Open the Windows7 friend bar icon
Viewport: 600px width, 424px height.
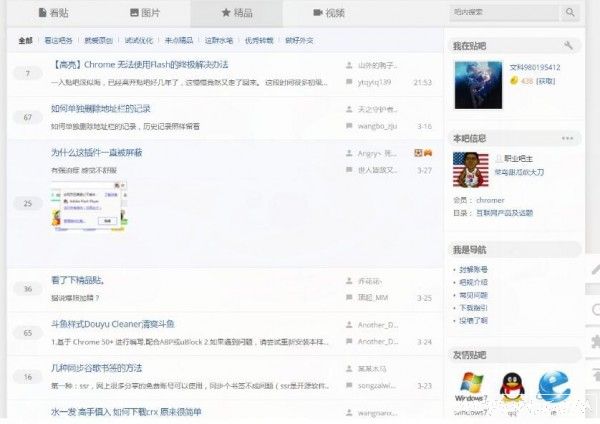471,387
